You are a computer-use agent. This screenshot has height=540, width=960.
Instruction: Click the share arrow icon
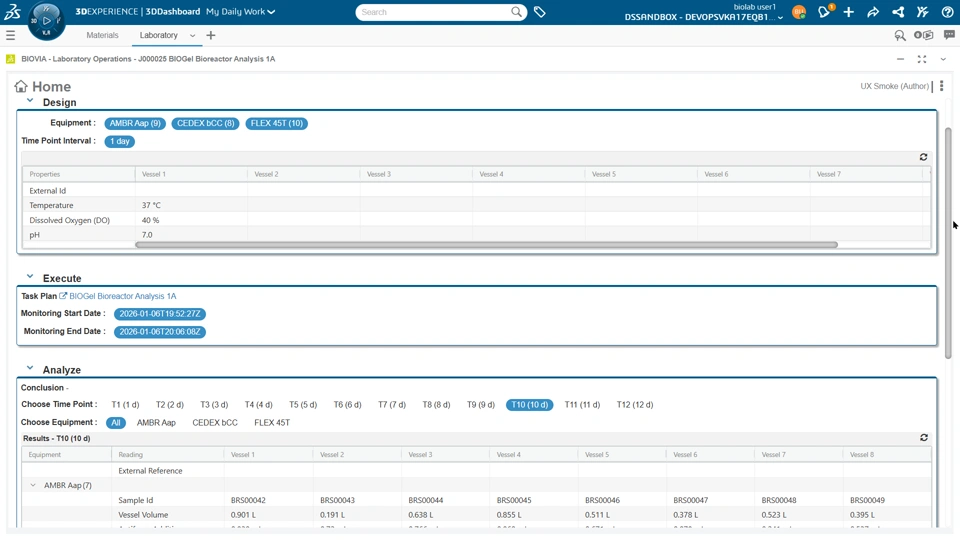pyautogui.click(x=873, y=12)
